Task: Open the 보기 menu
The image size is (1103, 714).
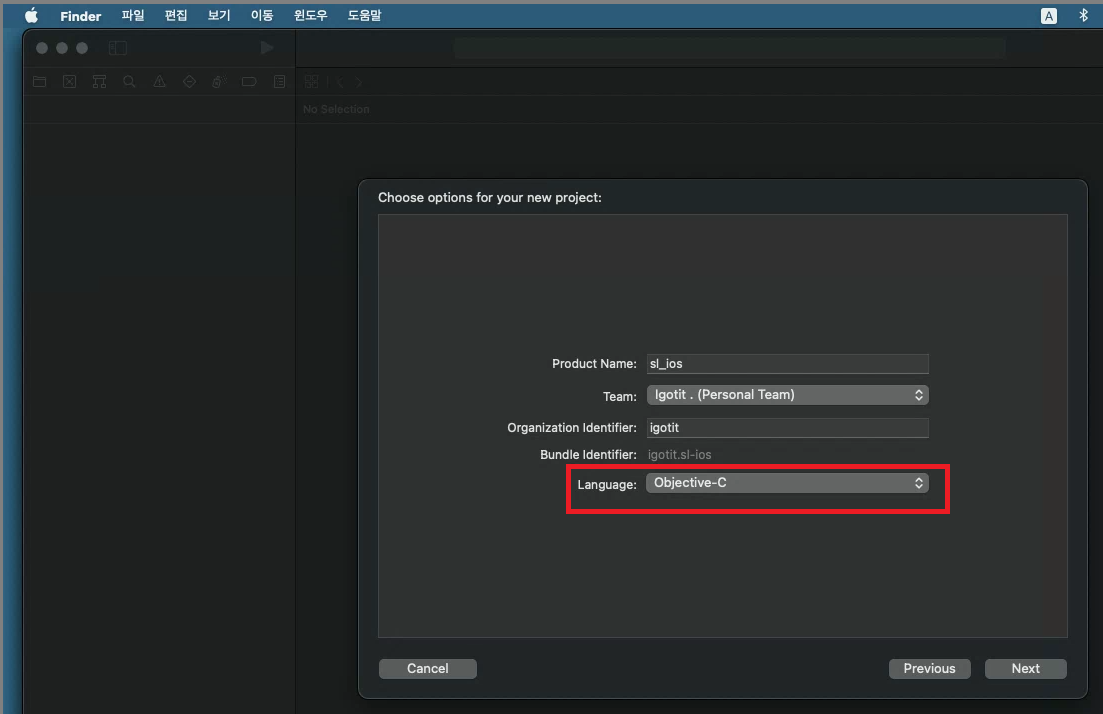Action: (x=219, y=15)
